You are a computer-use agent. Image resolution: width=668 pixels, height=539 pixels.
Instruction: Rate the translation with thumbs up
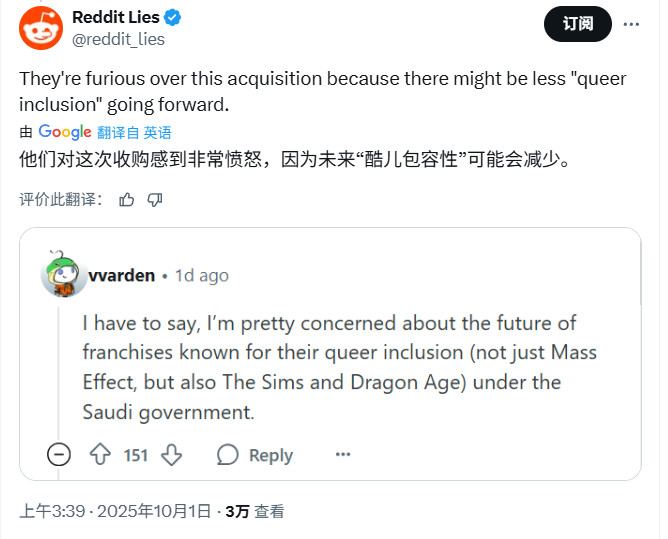(x=127, y=199)
